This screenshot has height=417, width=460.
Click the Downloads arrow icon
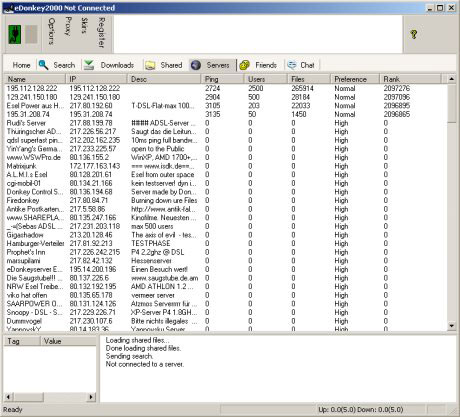tap(89, 65)
